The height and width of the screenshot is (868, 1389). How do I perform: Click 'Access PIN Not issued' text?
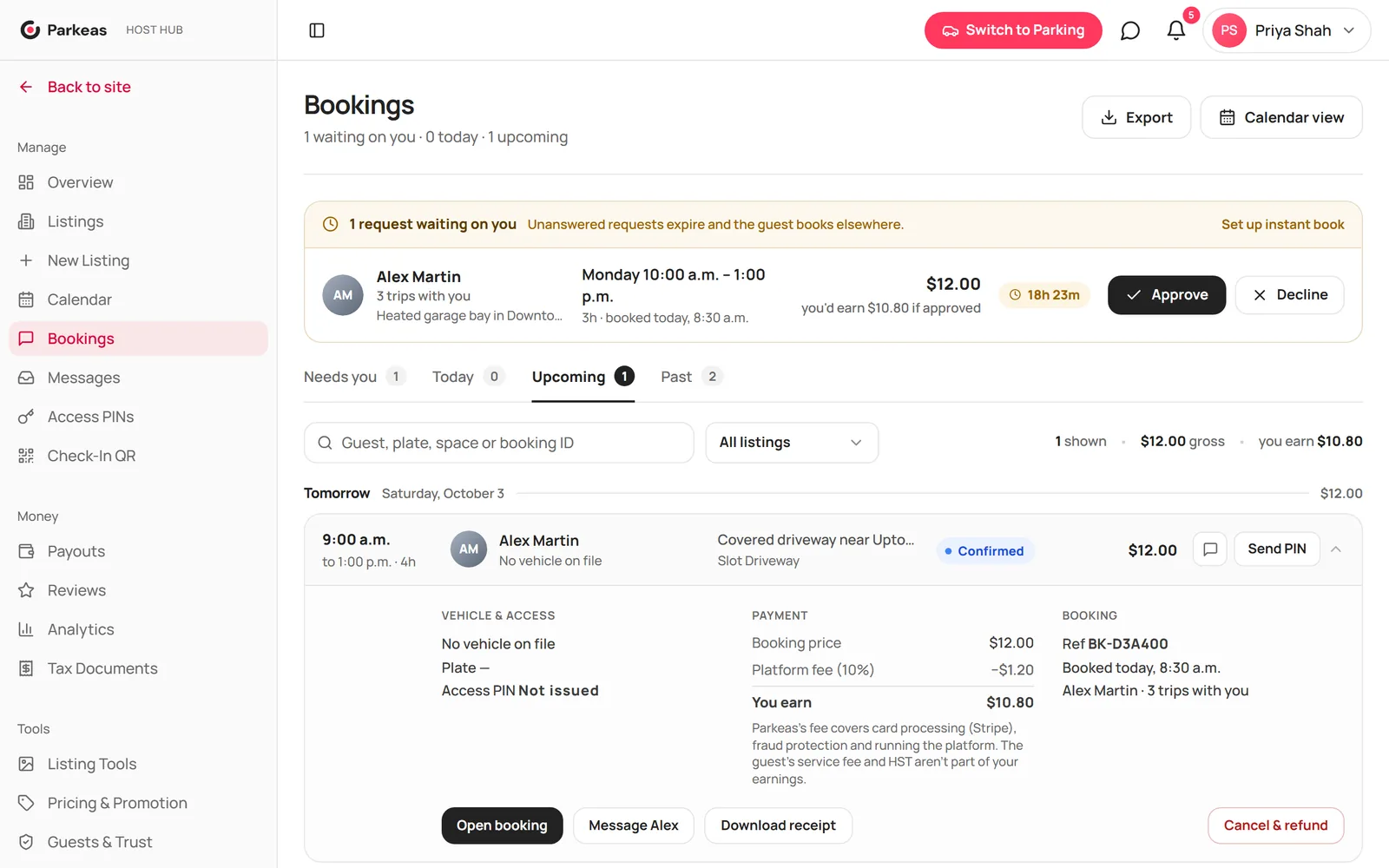[x=520, y=691]
